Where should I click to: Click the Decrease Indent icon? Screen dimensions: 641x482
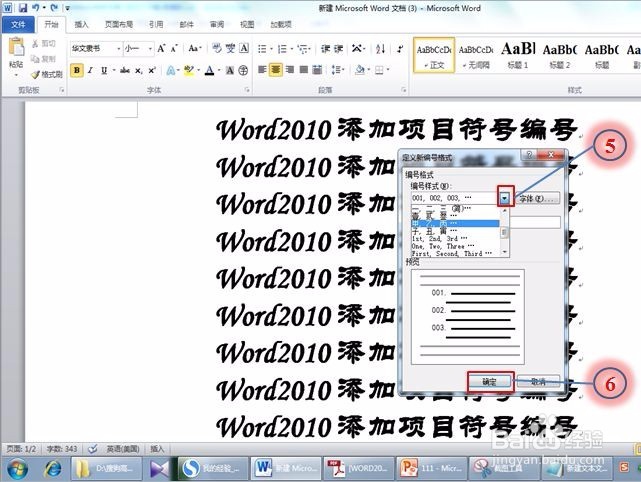325,49
